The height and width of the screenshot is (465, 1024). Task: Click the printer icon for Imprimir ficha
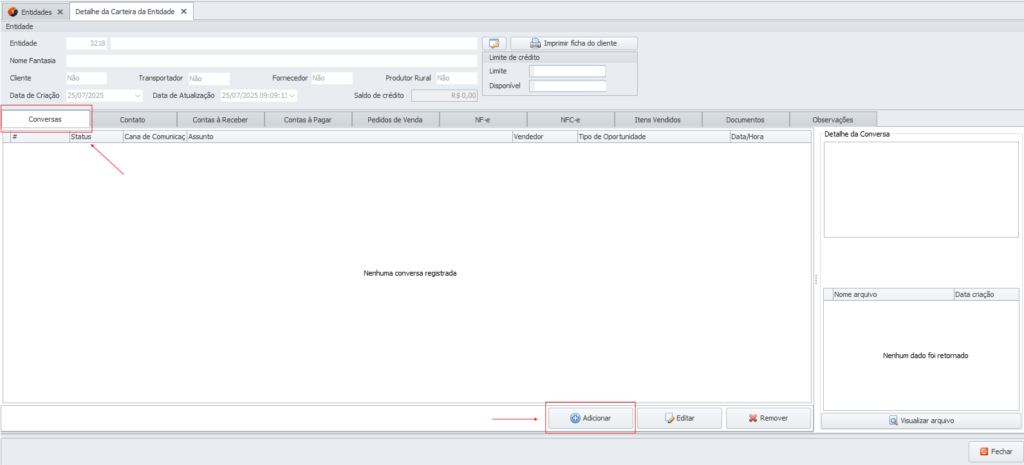point(535,44)
